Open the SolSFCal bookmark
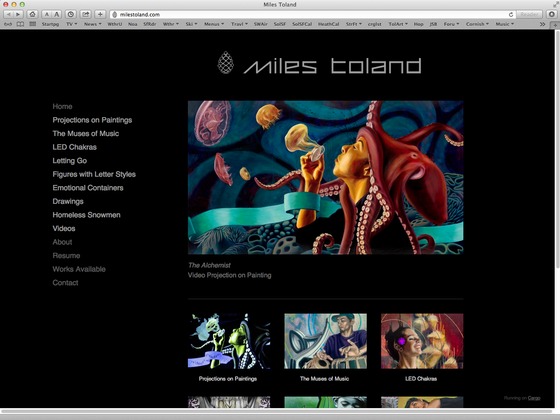The height and width of the screenshot is (420, 560). point(302,24)
